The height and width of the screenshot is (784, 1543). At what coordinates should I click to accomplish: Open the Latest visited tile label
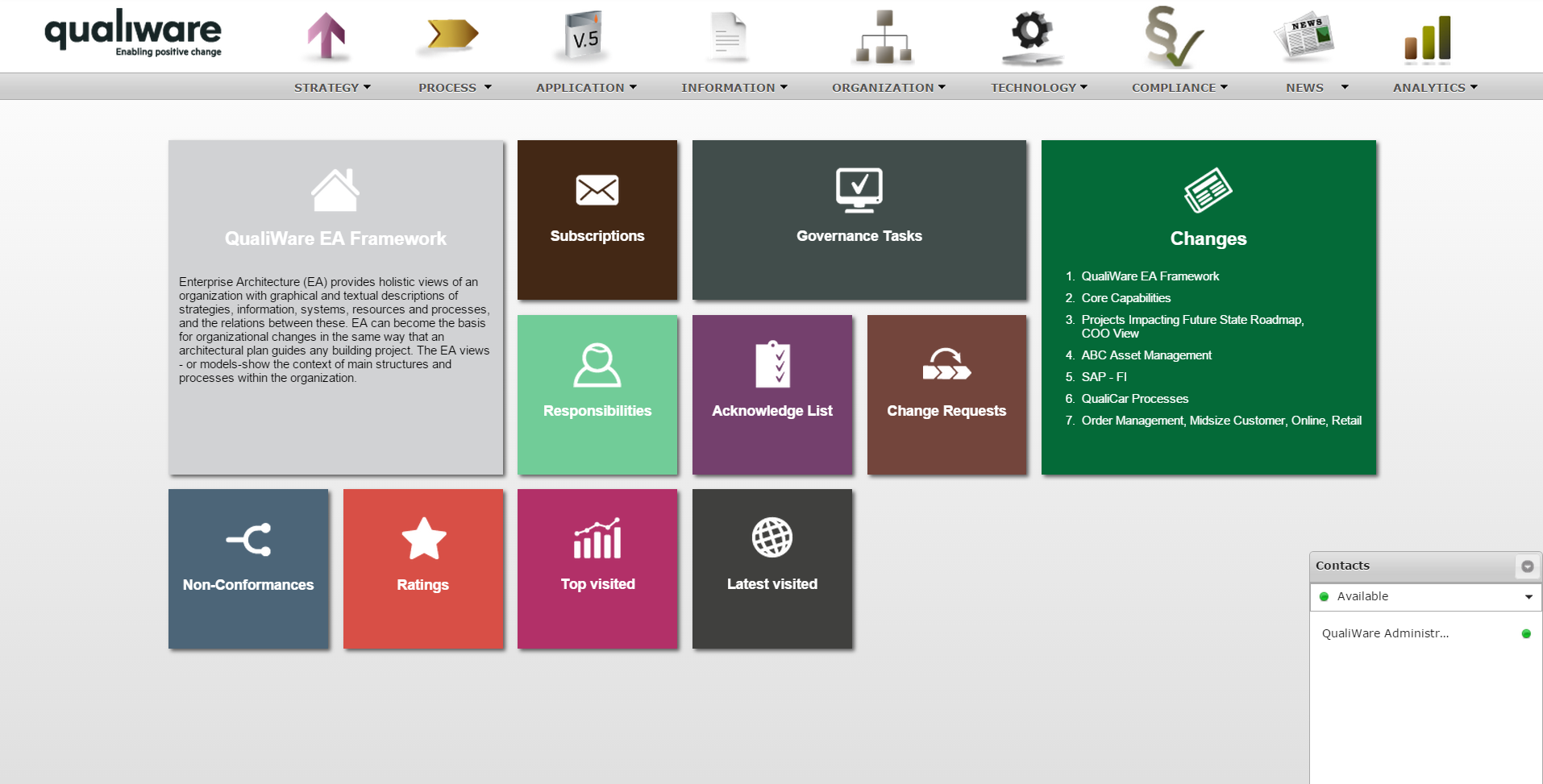pyautogui.click(x=772, y=584)
